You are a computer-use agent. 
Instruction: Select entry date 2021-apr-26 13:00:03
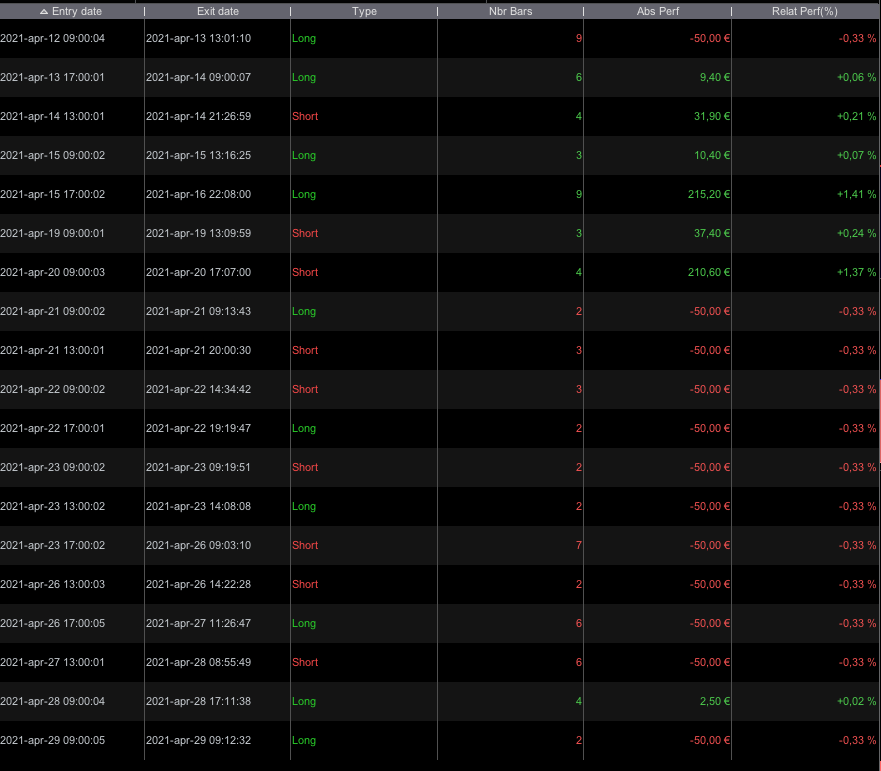(x=52, y=584)
